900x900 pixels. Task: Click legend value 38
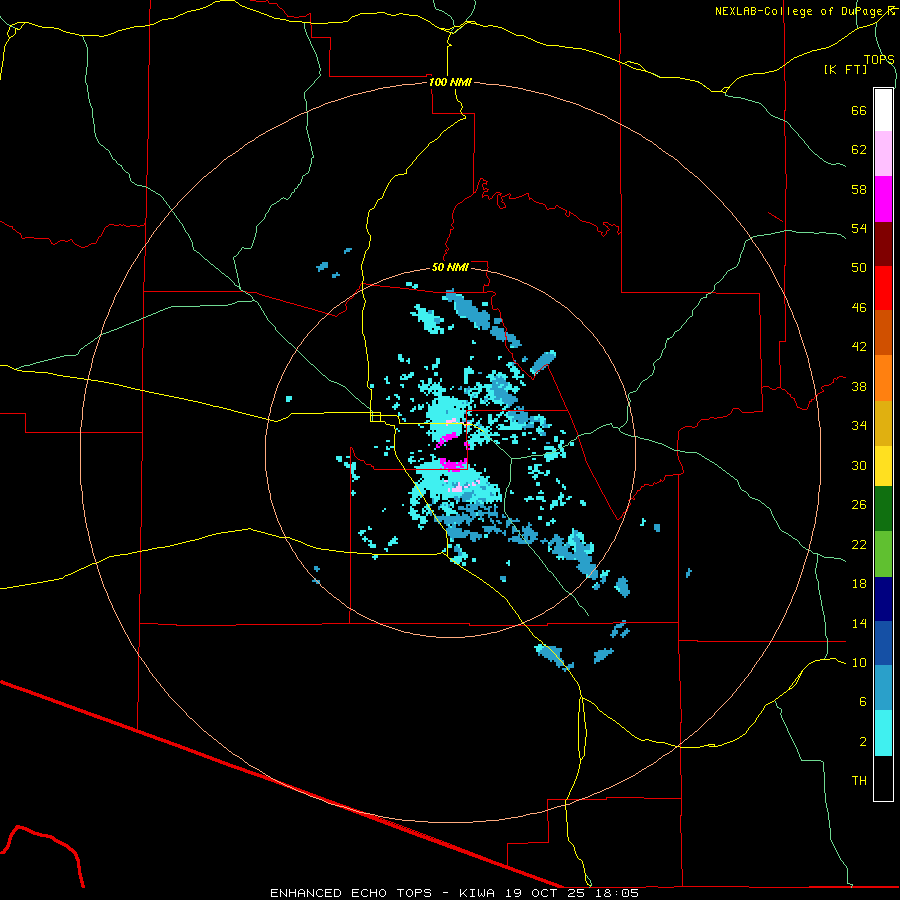[859, 386]
